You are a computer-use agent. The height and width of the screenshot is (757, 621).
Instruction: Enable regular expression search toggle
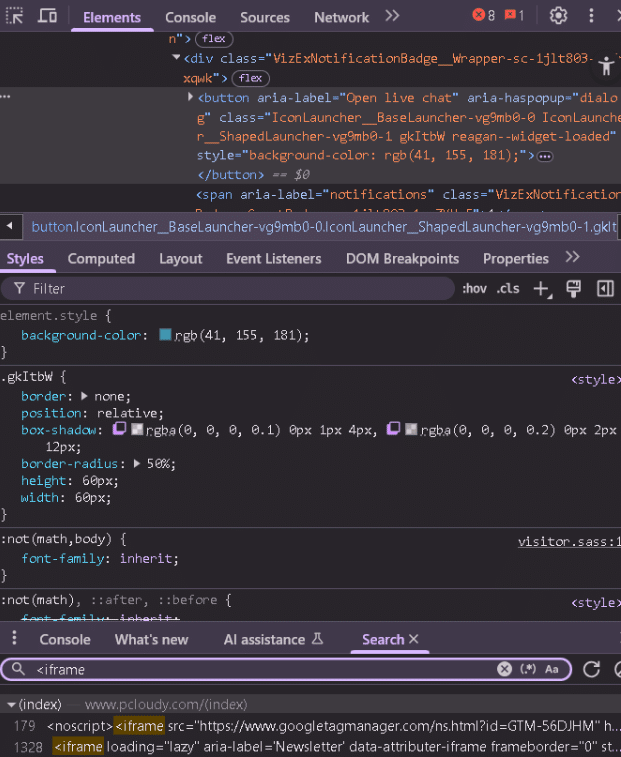[x=528, y=669]
